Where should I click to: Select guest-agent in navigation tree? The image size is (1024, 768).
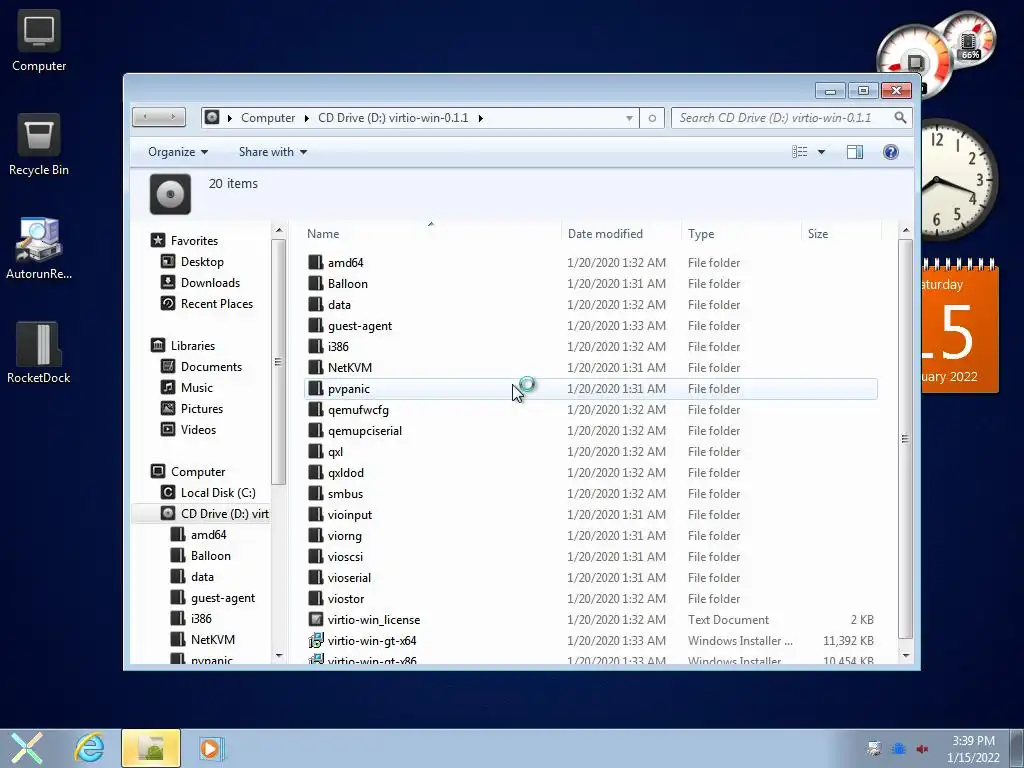pyautogui.click(x=223, y=598)
